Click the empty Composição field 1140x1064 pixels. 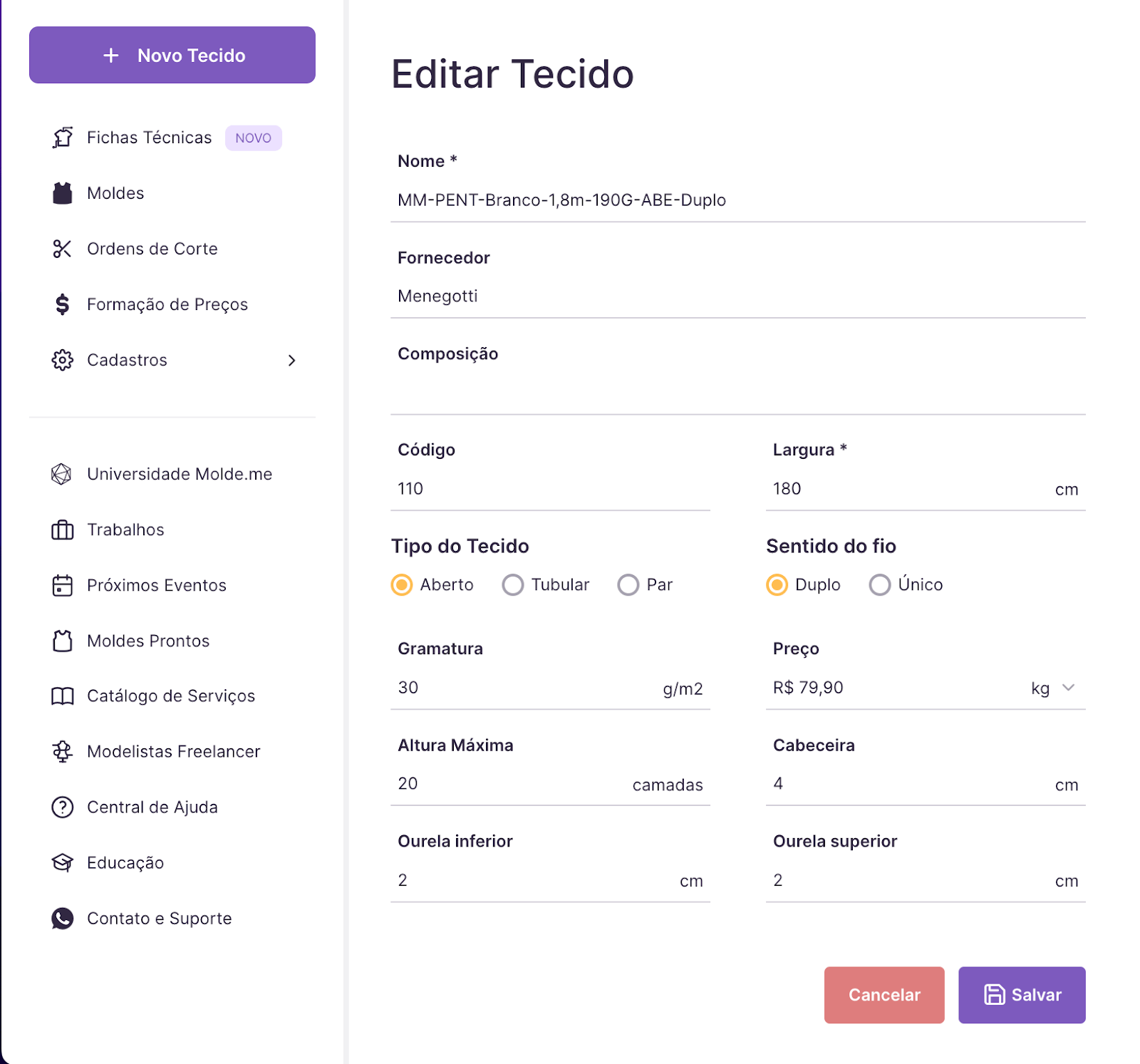tap(738, 393)
